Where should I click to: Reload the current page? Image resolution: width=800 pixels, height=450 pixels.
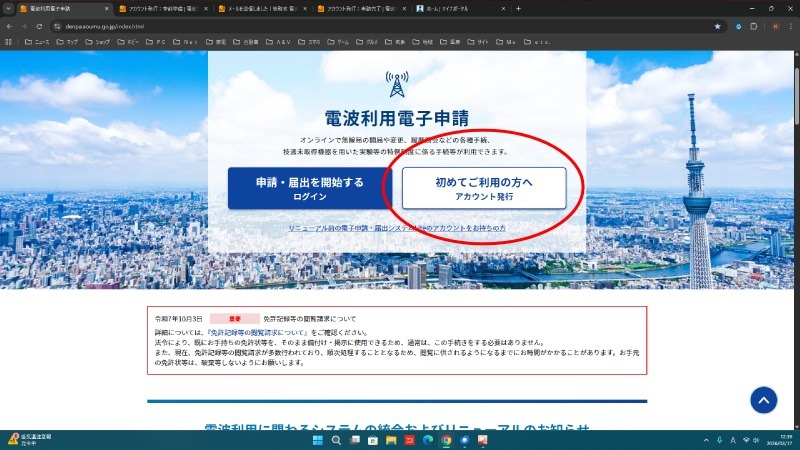click(39, 26)
